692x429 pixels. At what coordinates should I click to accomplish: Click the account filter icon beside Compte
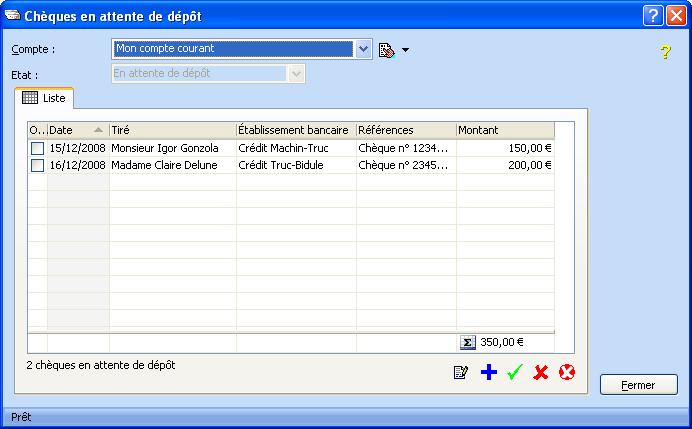coord(387,49)
